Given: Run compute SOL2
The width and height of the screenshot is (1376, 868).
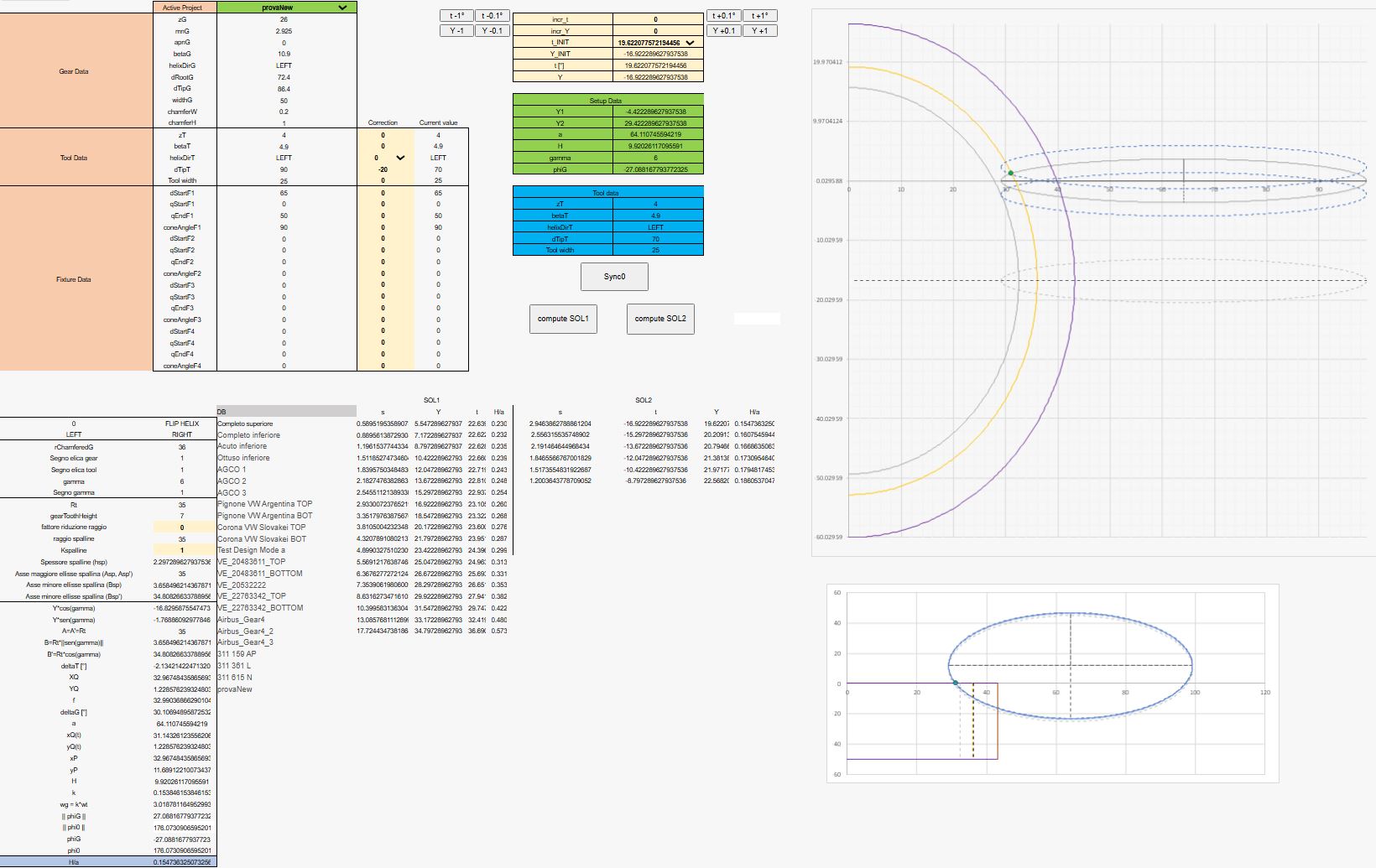Looking at the screenshot, I should [x=660, y=319].
